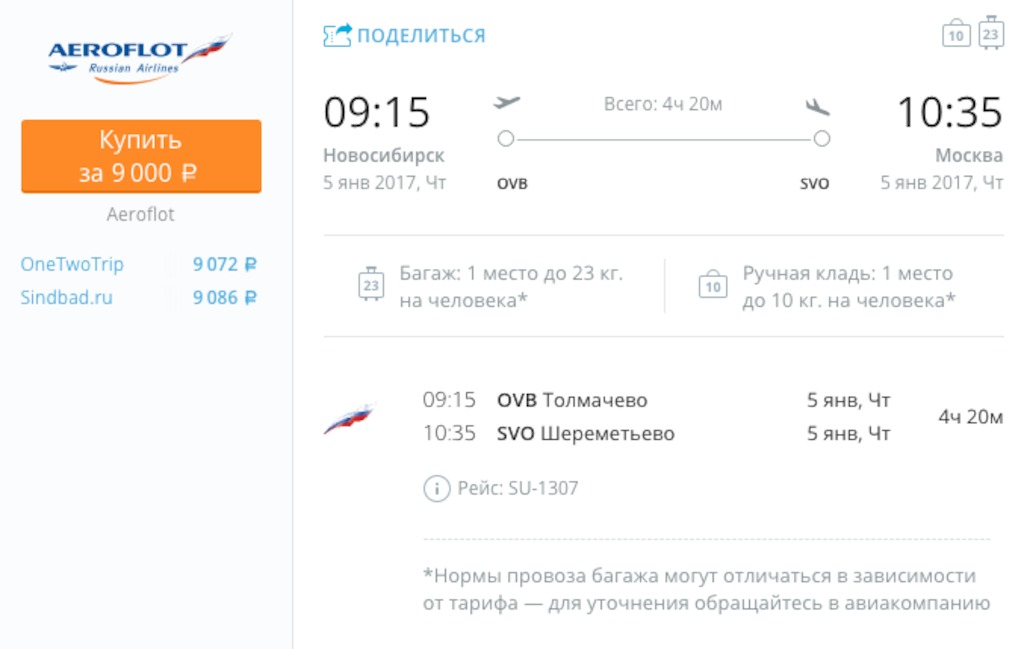Click the OVB origin point on route line

(x=505, y=138)
